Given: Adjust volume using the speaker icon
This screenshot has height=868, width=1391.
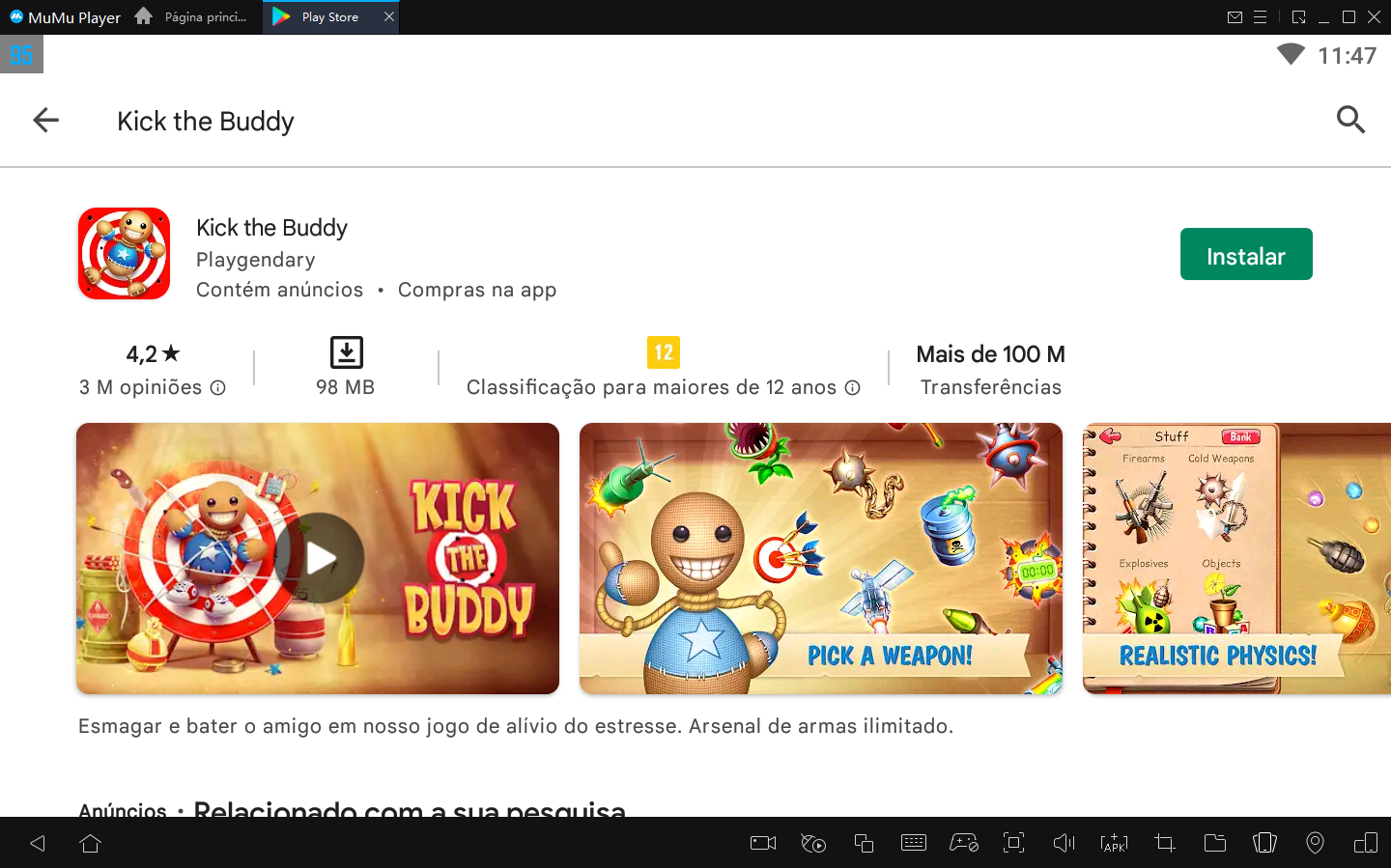Looking at the screenshot, I should (x=1064, y=843).
